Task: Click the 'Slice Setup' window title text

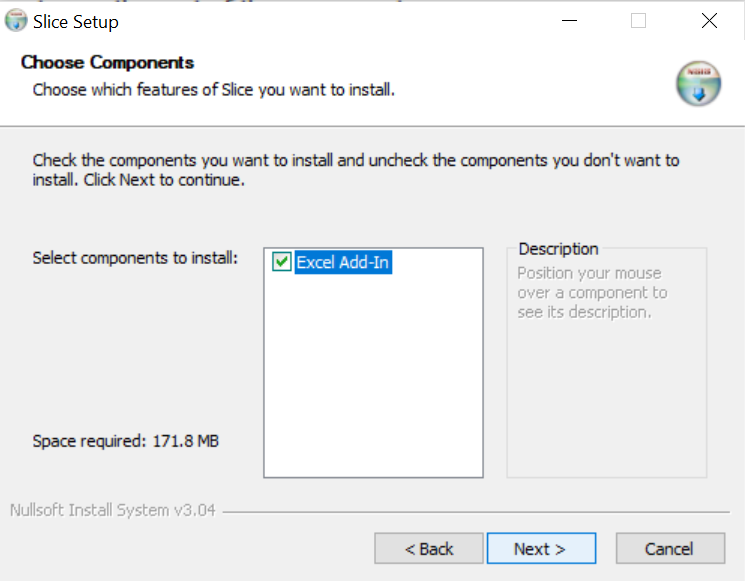Action: (76, 21)
